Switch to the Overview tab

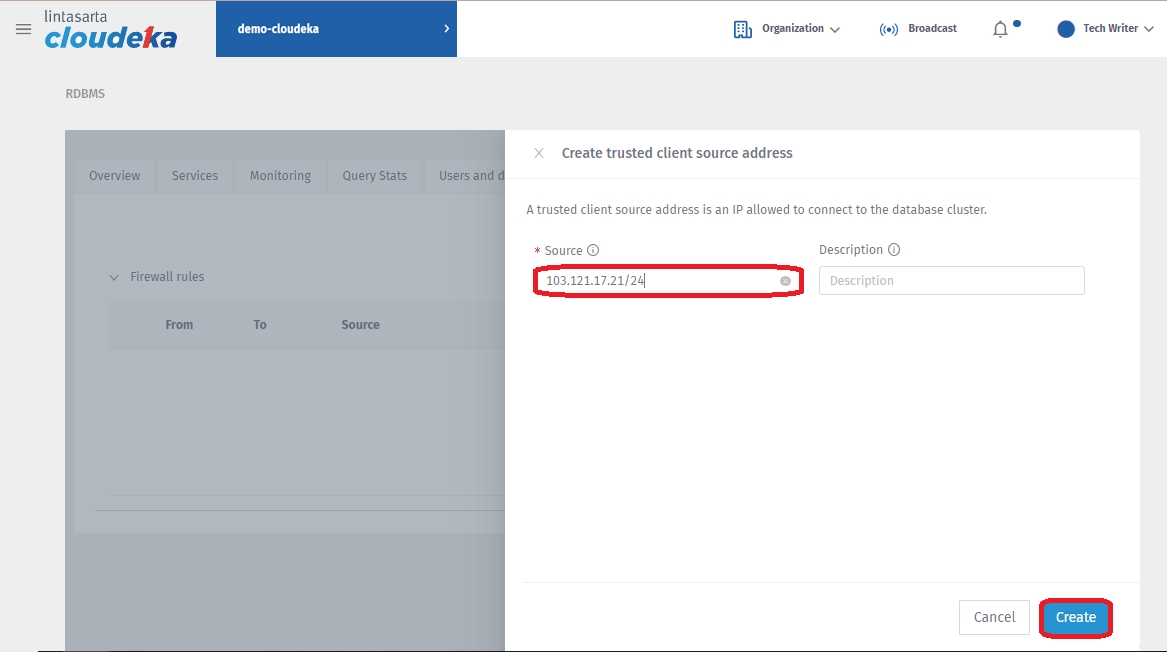click(x=115, y=175)
